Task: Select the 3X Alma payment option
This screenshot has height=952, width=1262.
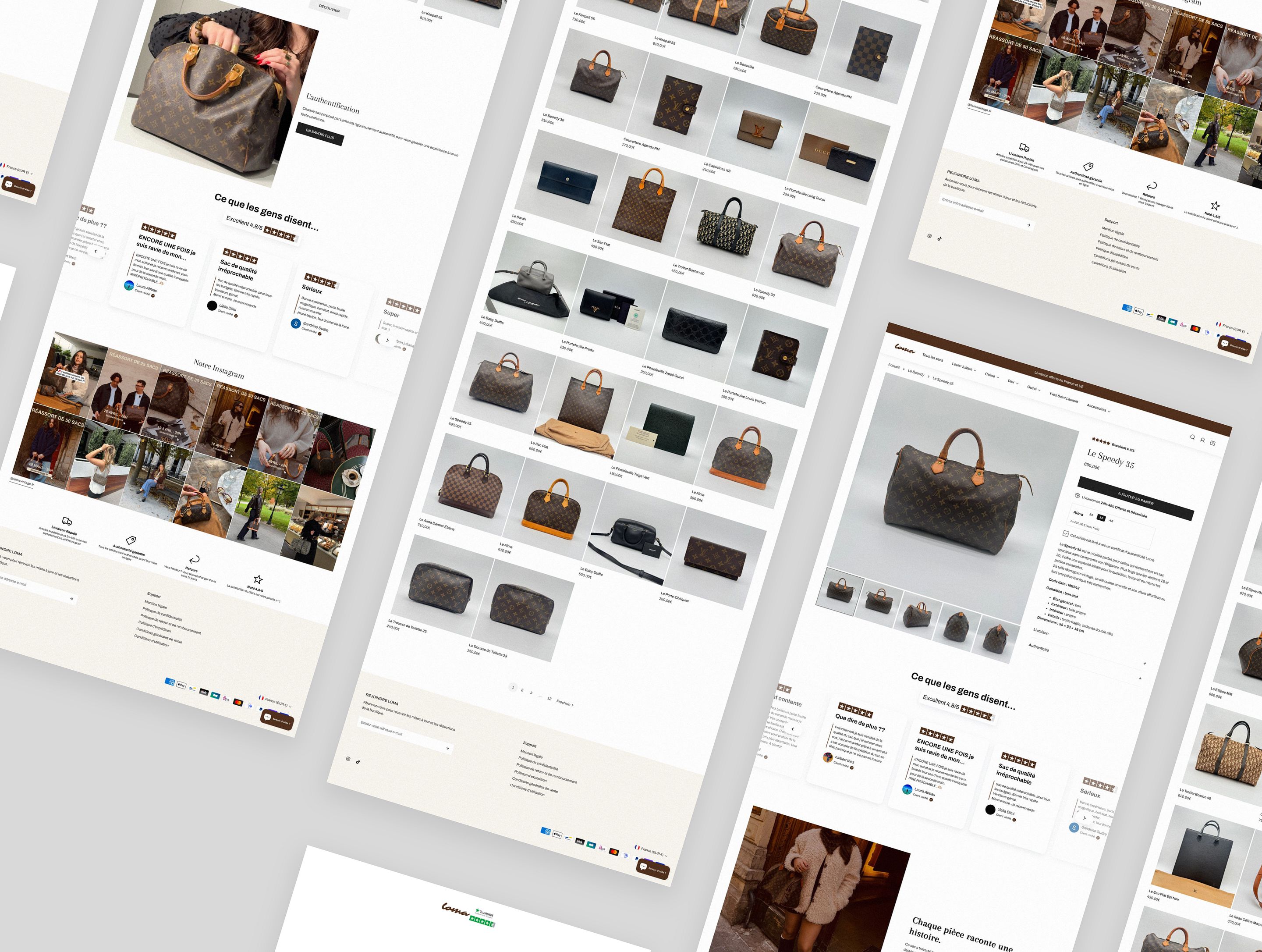Action: [1101, 518]
